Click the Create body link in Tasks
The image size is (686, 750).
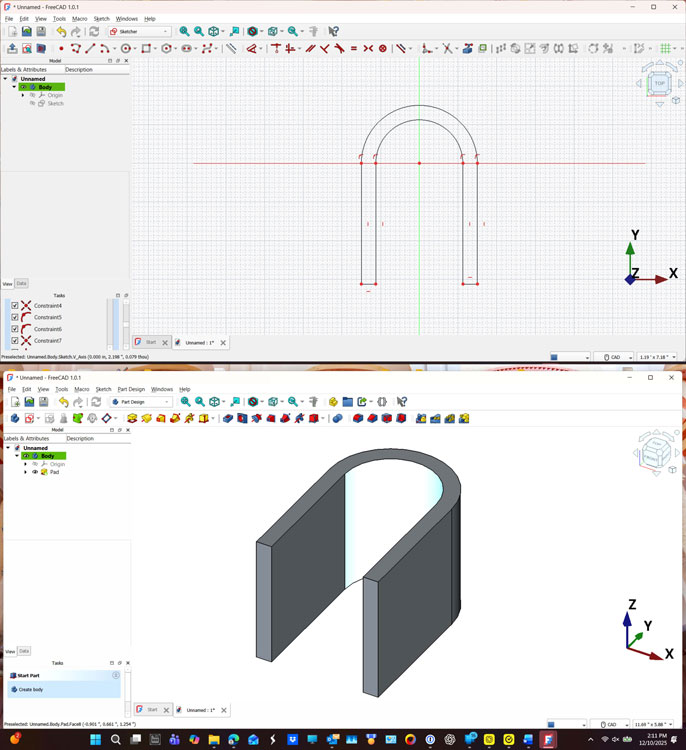[30, 690]
